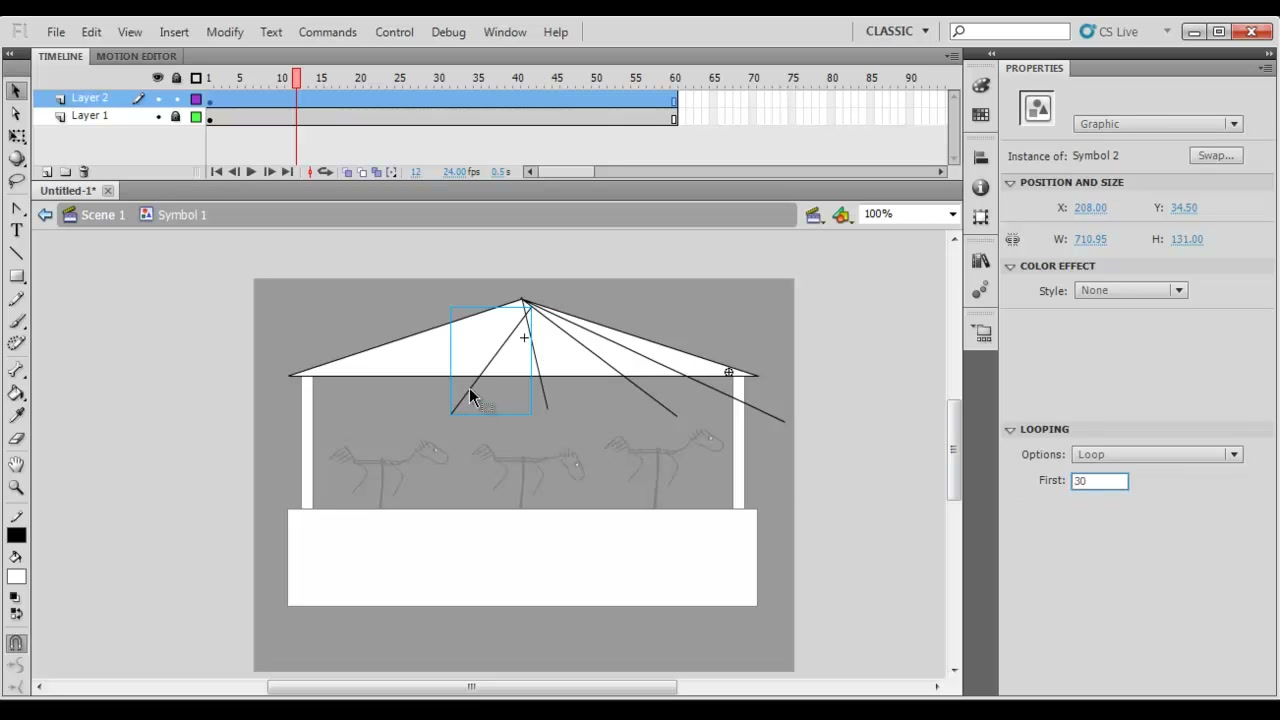Toggle outlines for all layers header
This screenshot has width=1280, height=720.
(196, 78)
